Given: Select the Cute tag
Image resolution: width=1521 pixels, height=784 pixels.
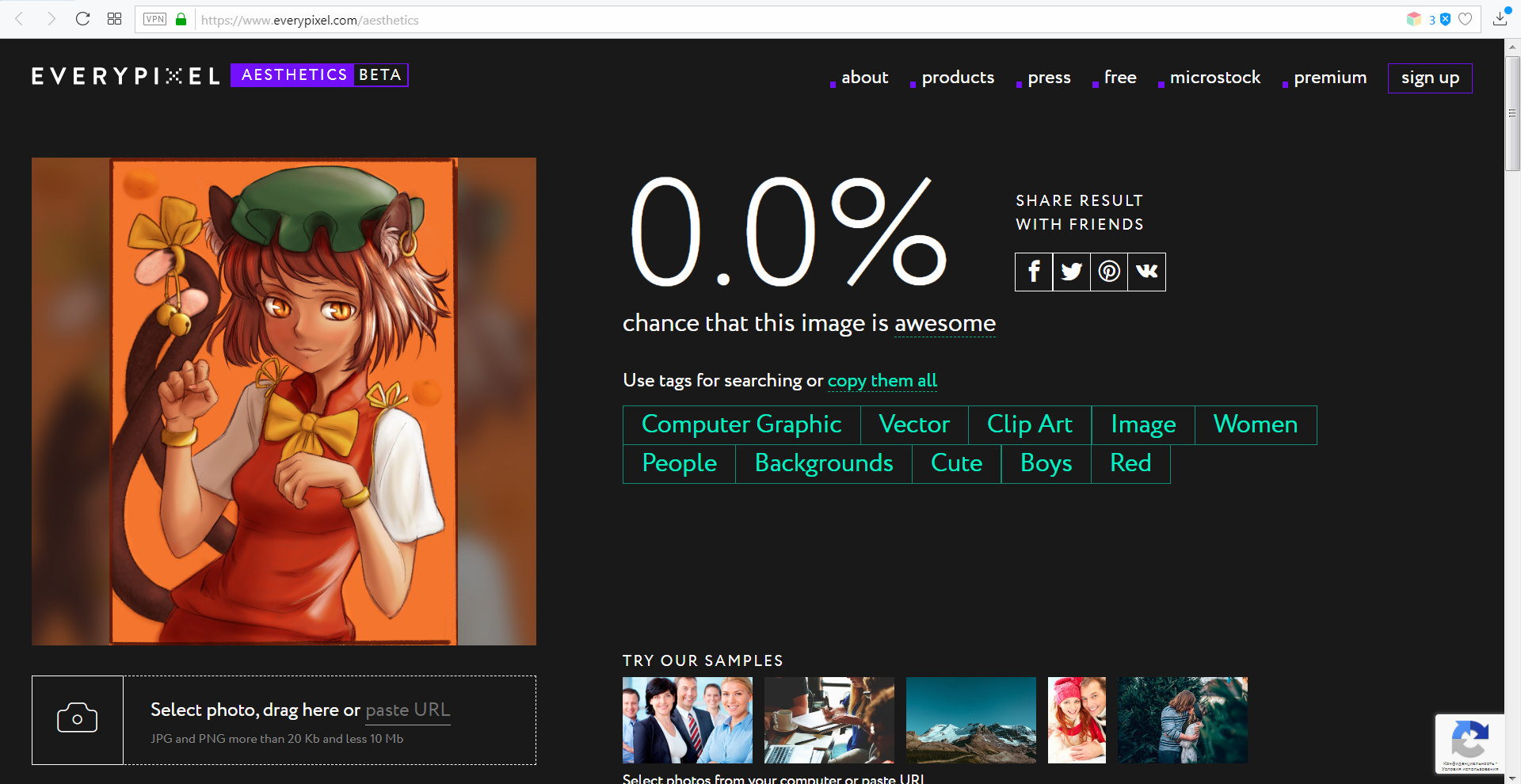Looking at the screenshot, I should pos(956,464).
